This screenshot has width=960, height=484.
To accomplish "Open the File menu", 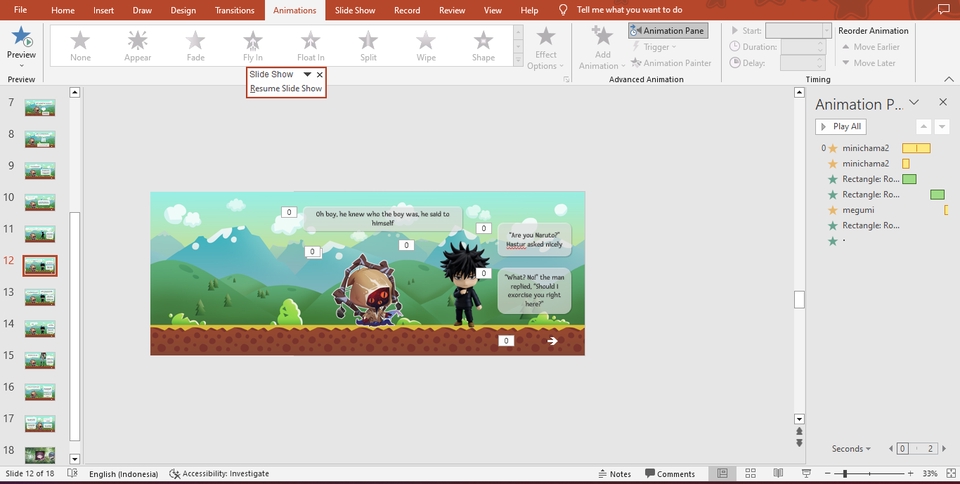I will click(20, 10).
